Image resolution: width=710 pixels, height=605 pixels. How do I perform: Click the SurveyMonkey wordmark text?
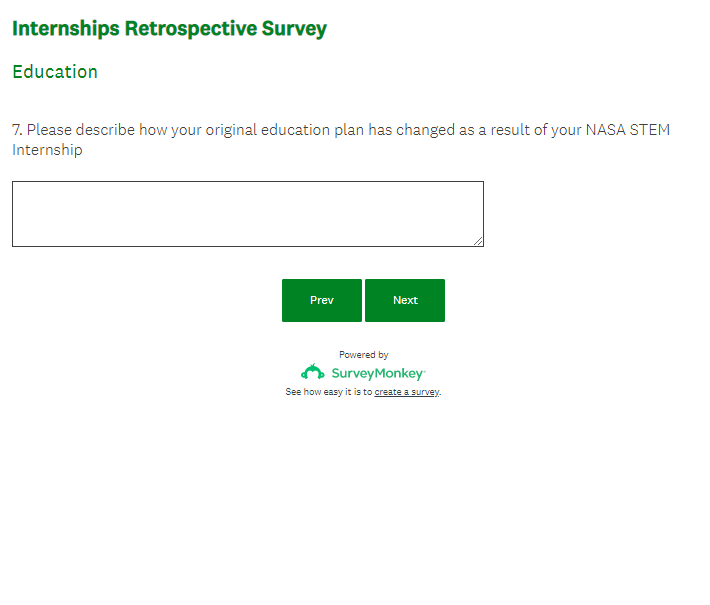[x=378, y=373]
